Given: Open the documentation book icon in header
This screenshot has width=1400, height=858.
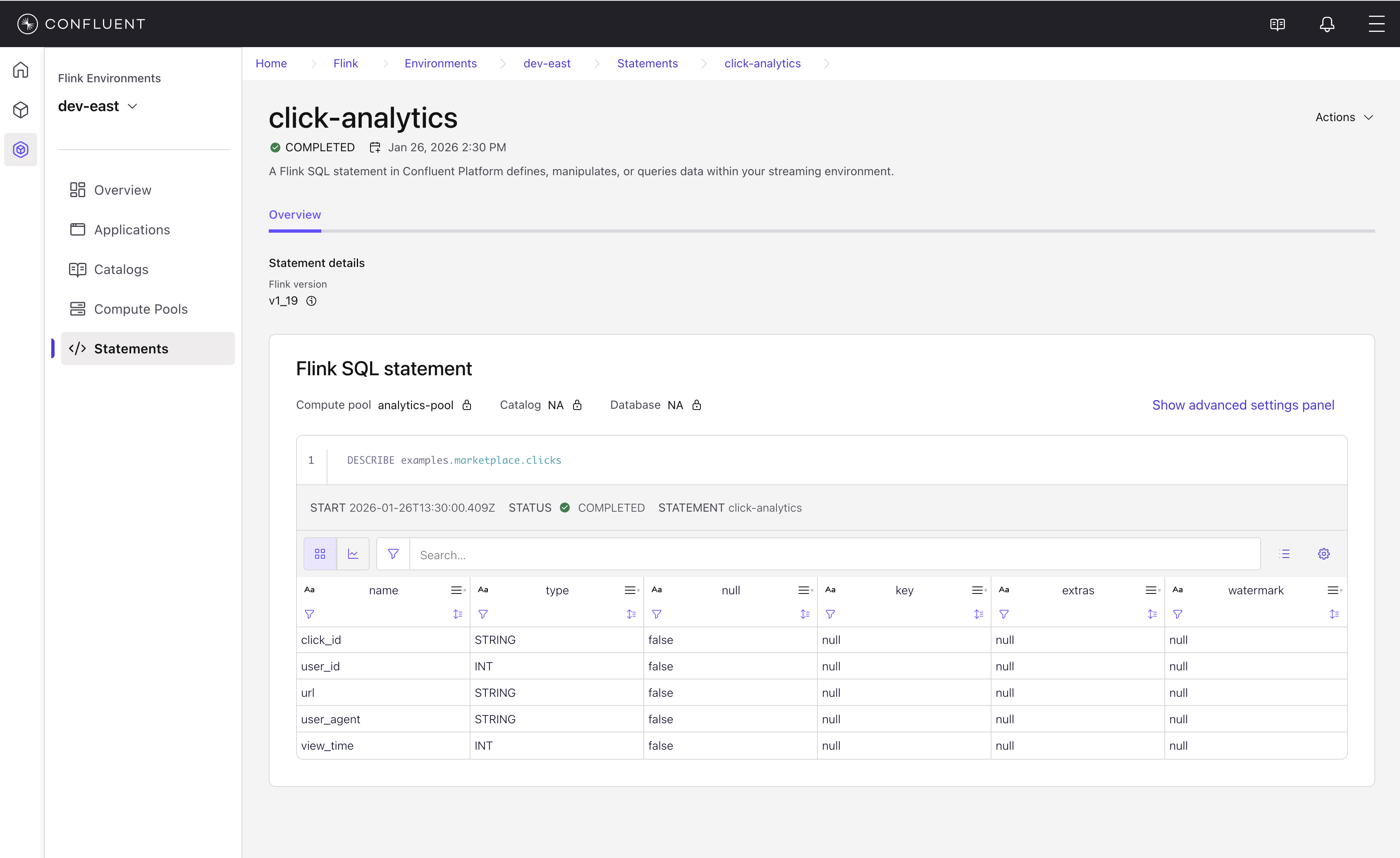Looking at the screenshot, I should (1277, 24).
